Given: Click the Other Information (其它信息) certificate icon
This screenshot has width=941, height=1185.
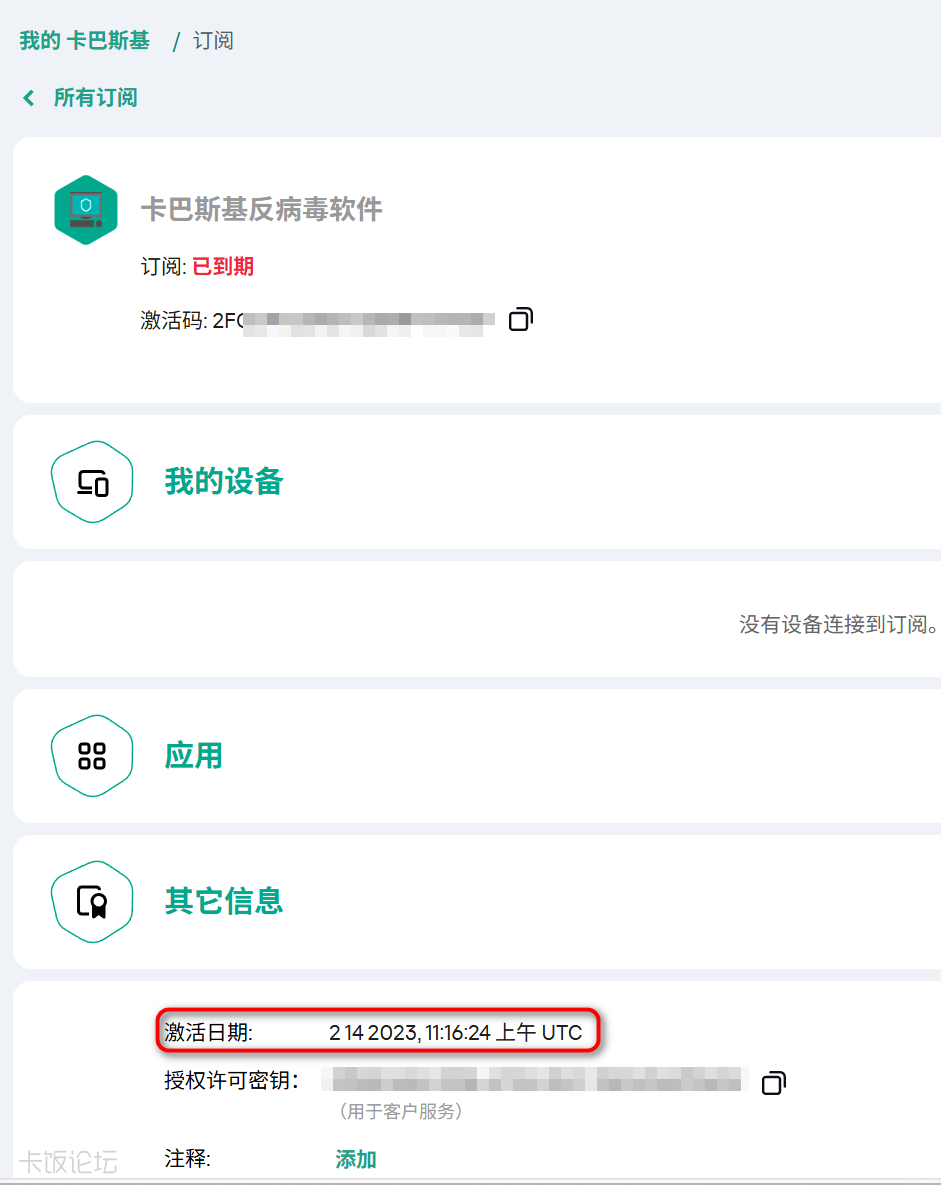Looking at the screenshot, I should click(x=92, y=902).
